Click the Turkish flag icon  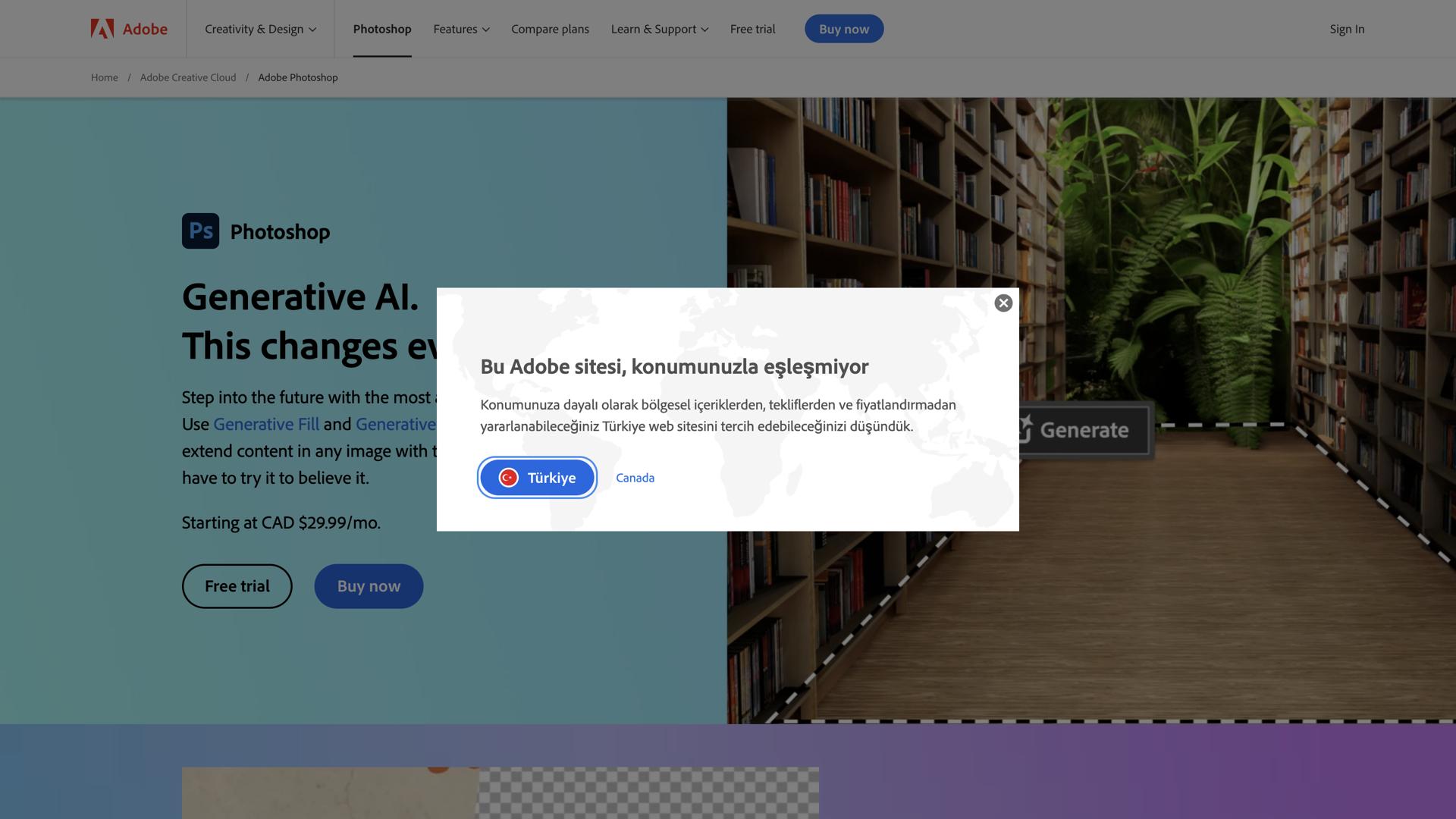coord(508,478)
